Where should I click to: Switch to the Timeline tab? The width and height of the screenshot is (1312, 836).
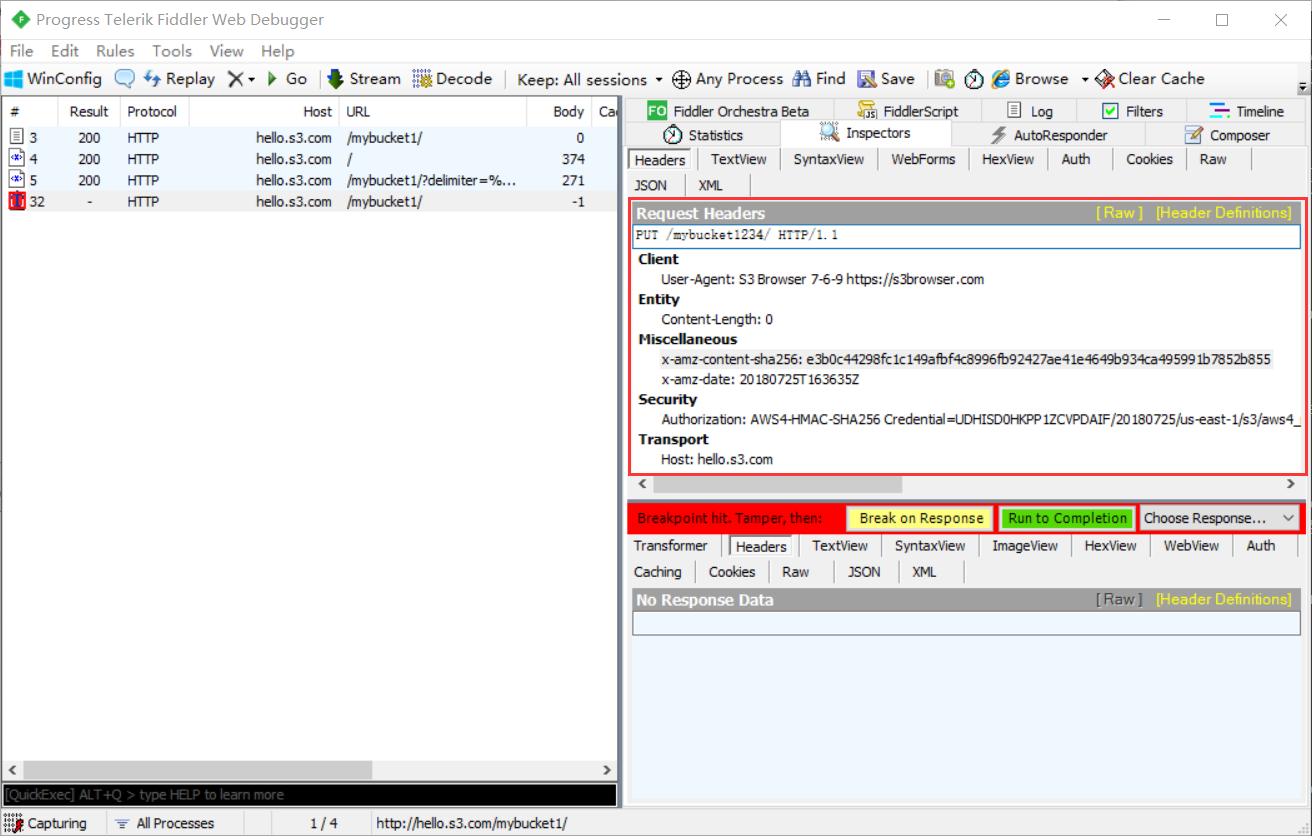click(1246, 111)
